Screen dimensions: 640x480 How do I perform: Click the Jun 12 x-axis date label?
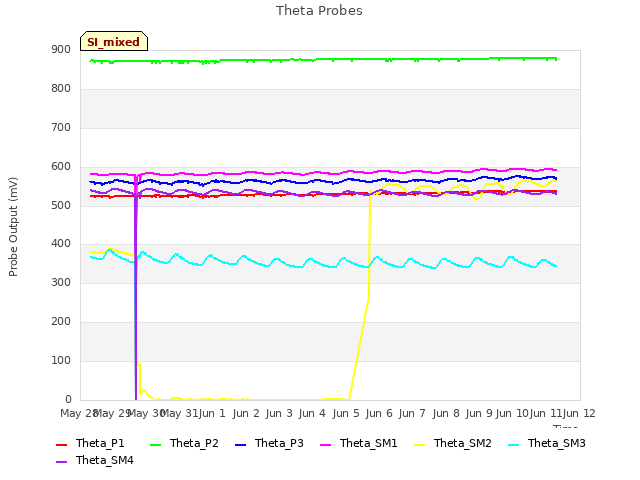tap(579, 413)
